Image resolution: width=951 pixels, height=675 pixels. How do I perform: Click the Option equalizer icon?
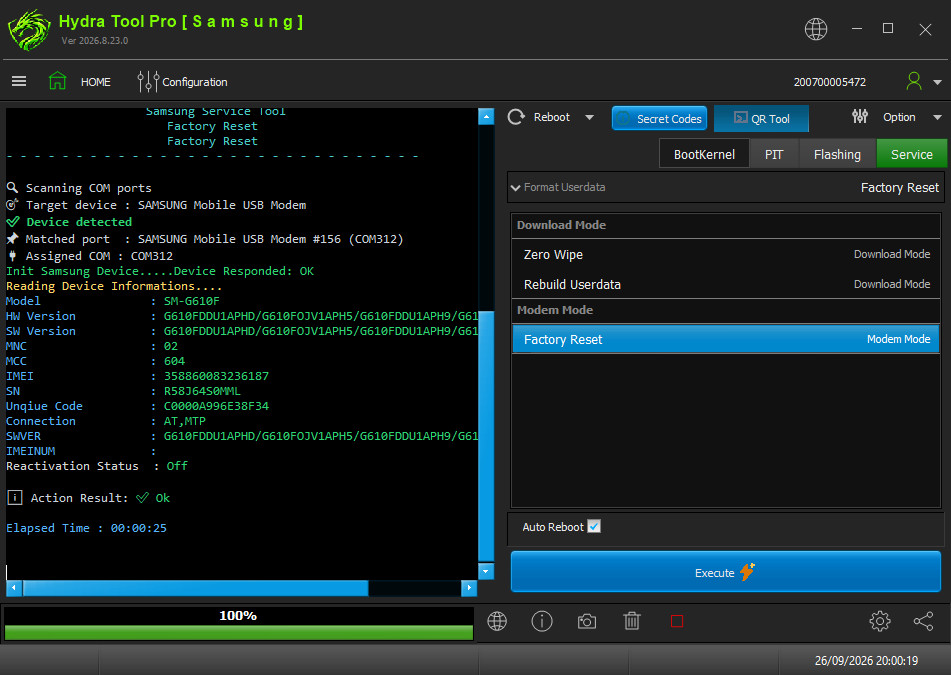859,116
